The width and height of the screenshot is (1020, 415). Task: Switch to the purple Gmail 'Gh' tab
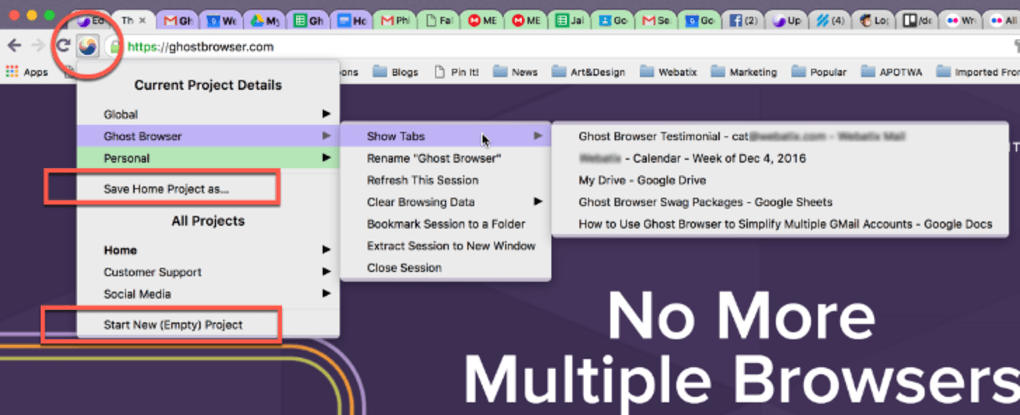tap(178, 21)
